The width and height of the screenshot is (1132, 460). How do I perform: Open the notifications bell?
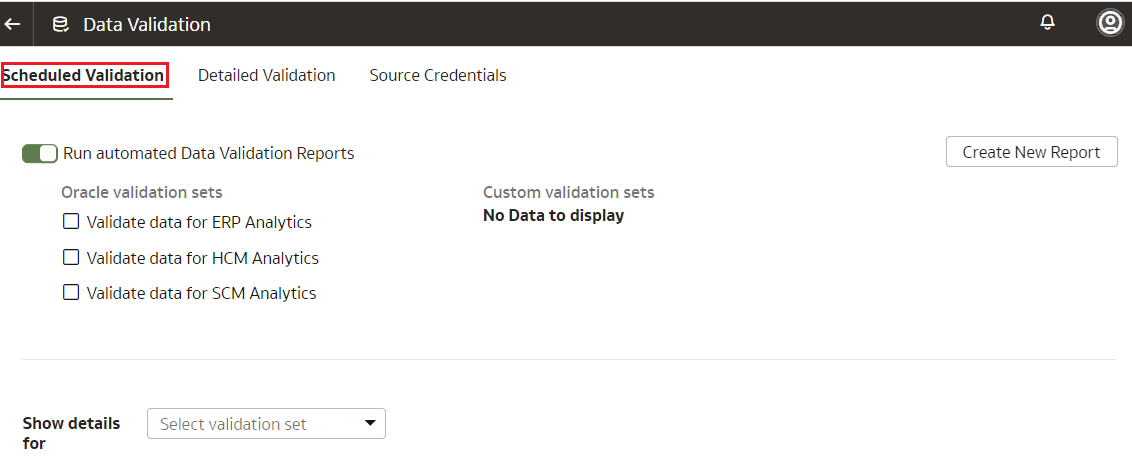1048,23
